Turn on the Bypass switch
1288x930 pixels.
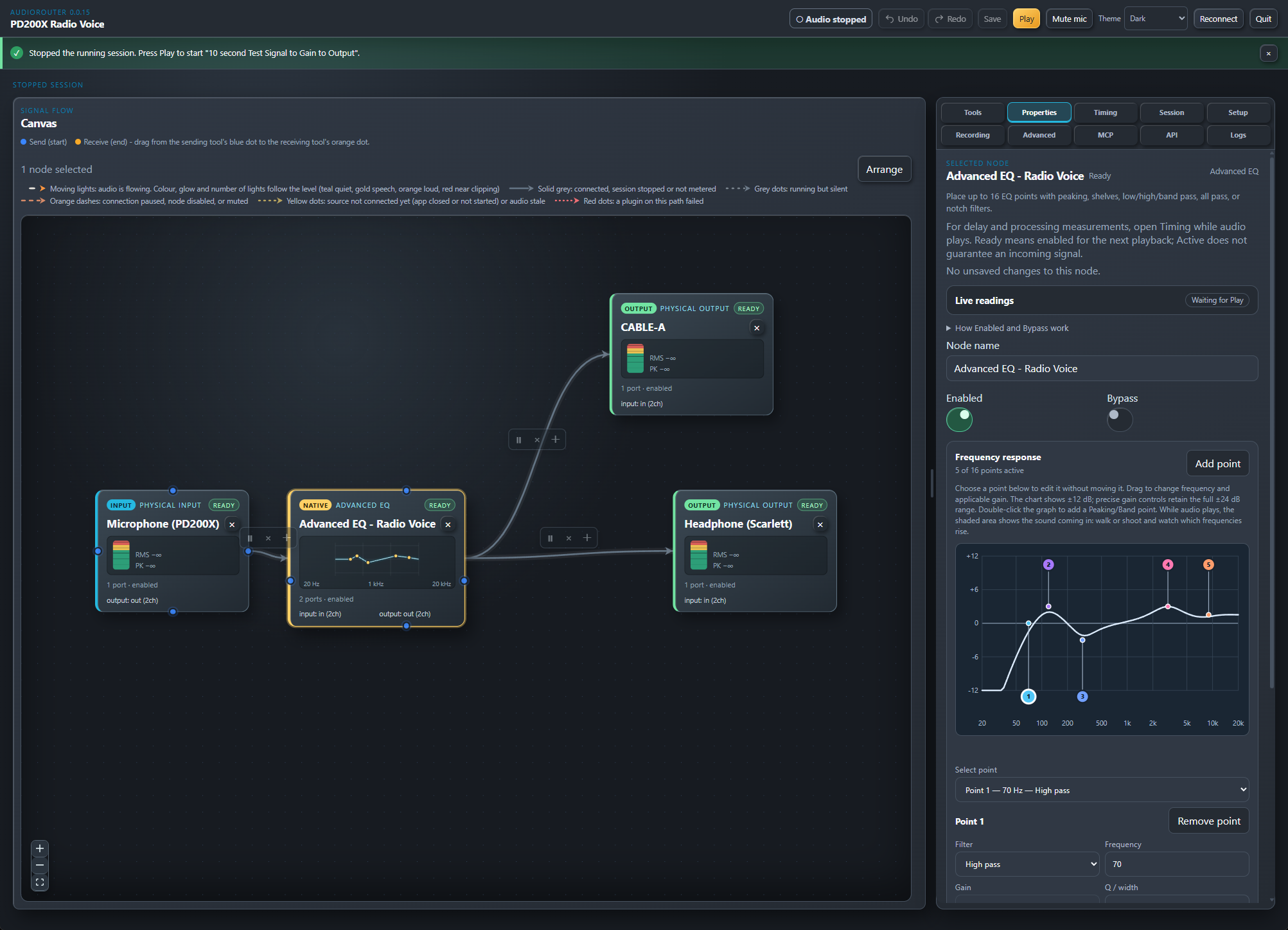(x=1120, y=420)
